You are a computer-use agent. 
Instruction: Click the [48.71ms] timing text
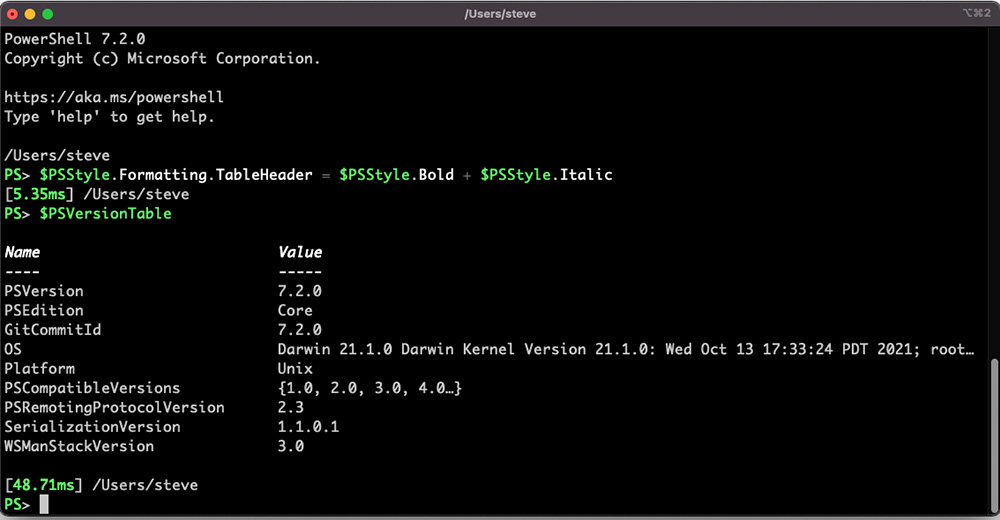(44, 485)
